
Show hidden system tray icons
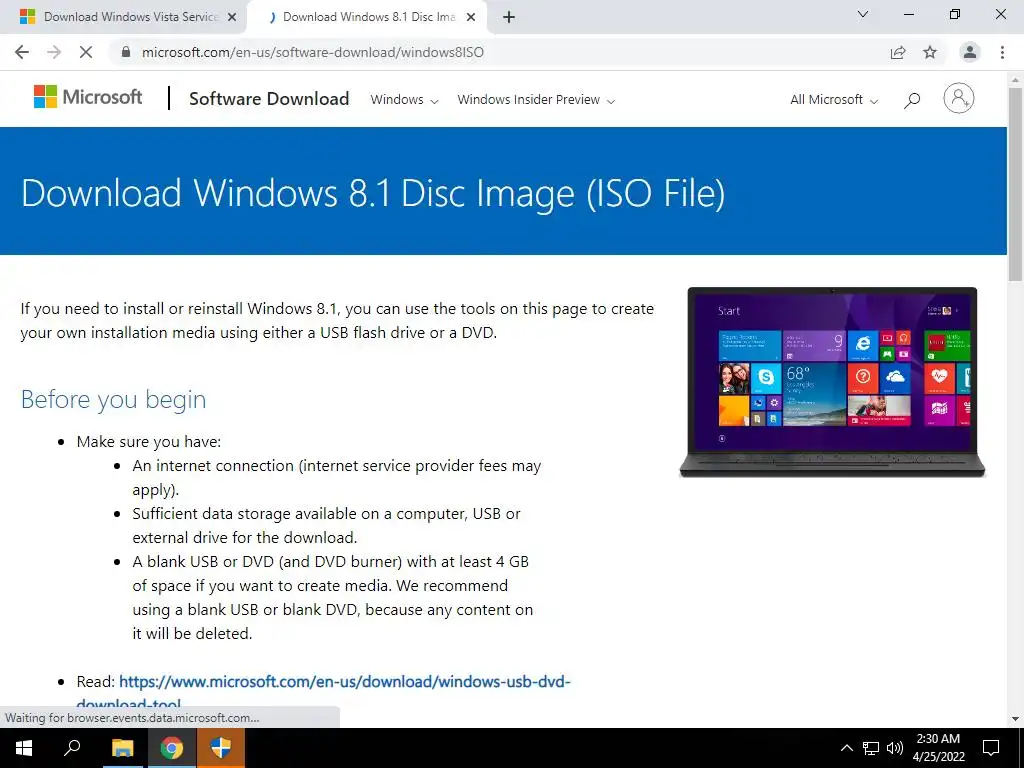(x=846, y=748)
